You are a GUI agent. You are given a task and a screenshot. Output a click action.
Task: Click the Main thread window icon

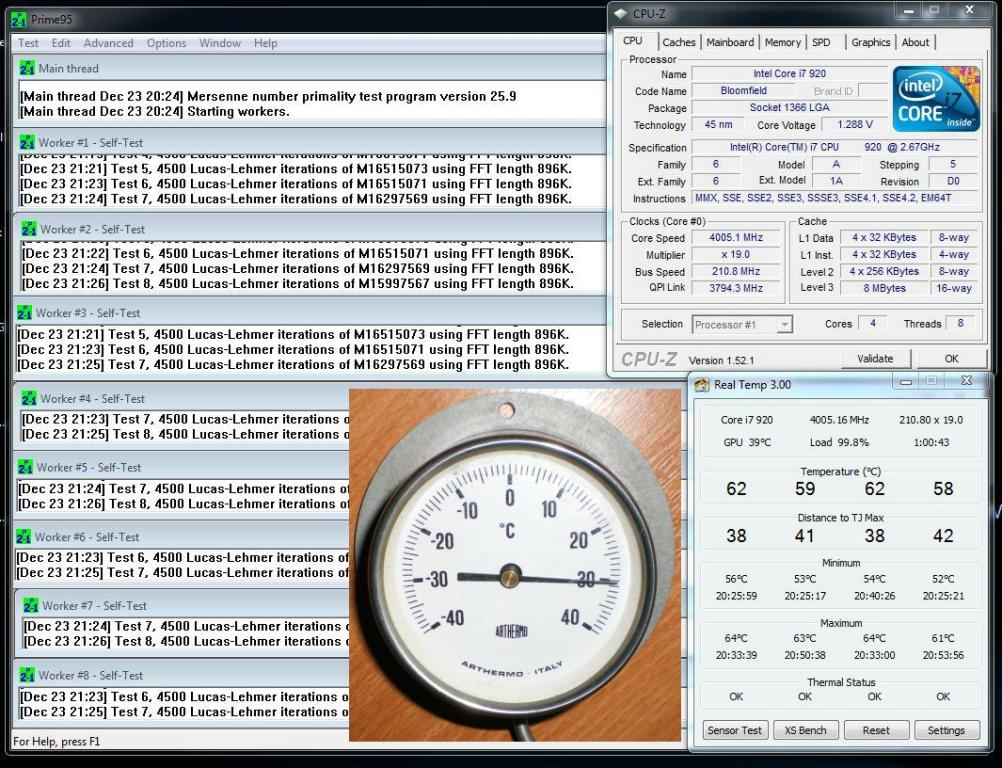coord(27,68)
